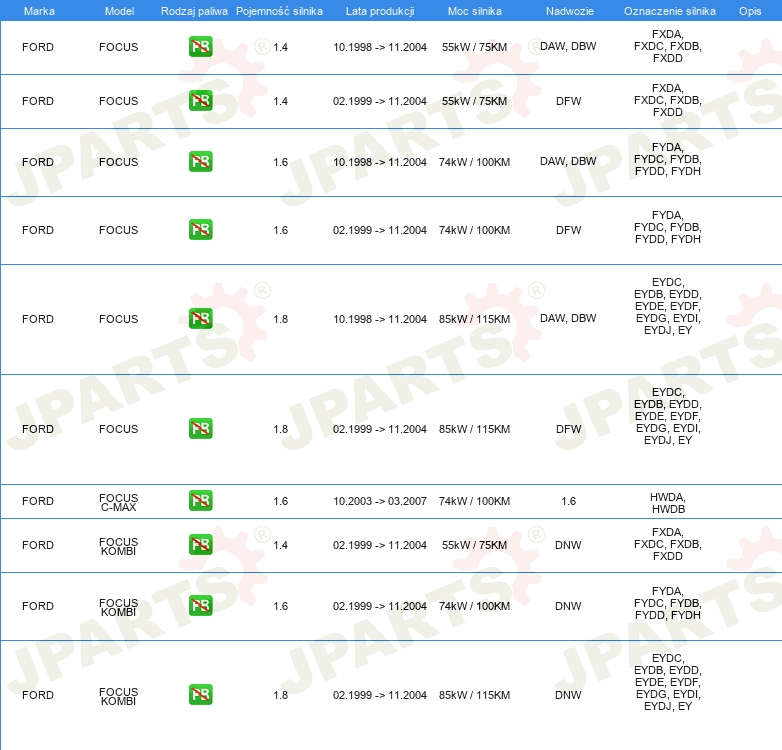Click the petrol fuel icon for Focus 1.4 DAW, DBW

click(x=200, y=46)
